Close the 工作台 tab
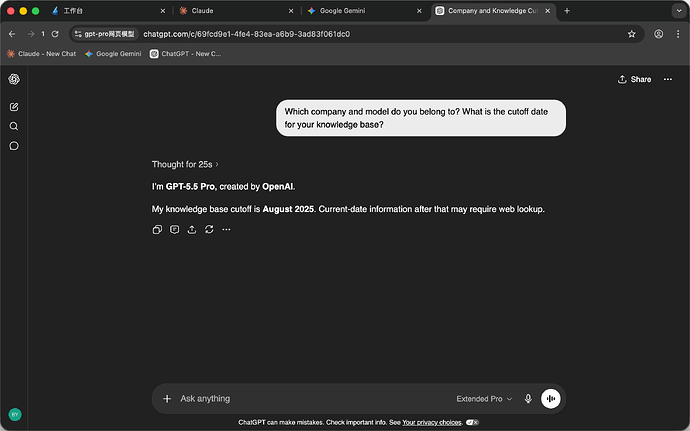690x431 pixels. pyautogui.click(x=163, y=11)
